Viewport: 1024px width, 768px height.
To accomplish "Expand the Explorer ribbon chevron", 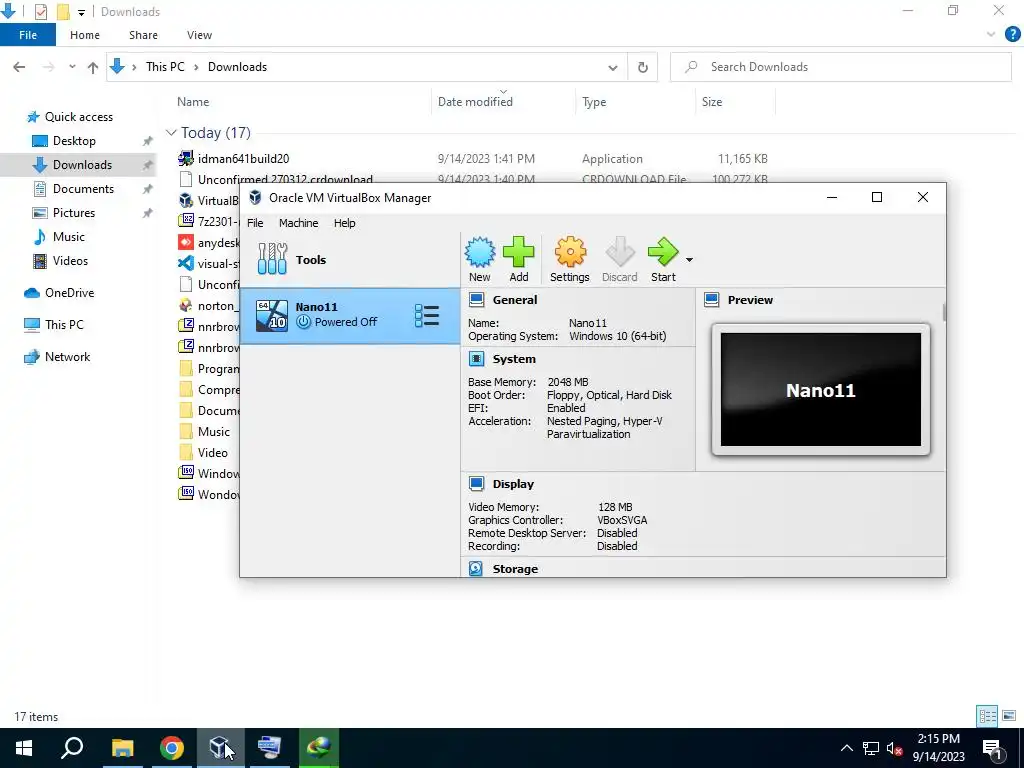I will click(x=991, y=35).
